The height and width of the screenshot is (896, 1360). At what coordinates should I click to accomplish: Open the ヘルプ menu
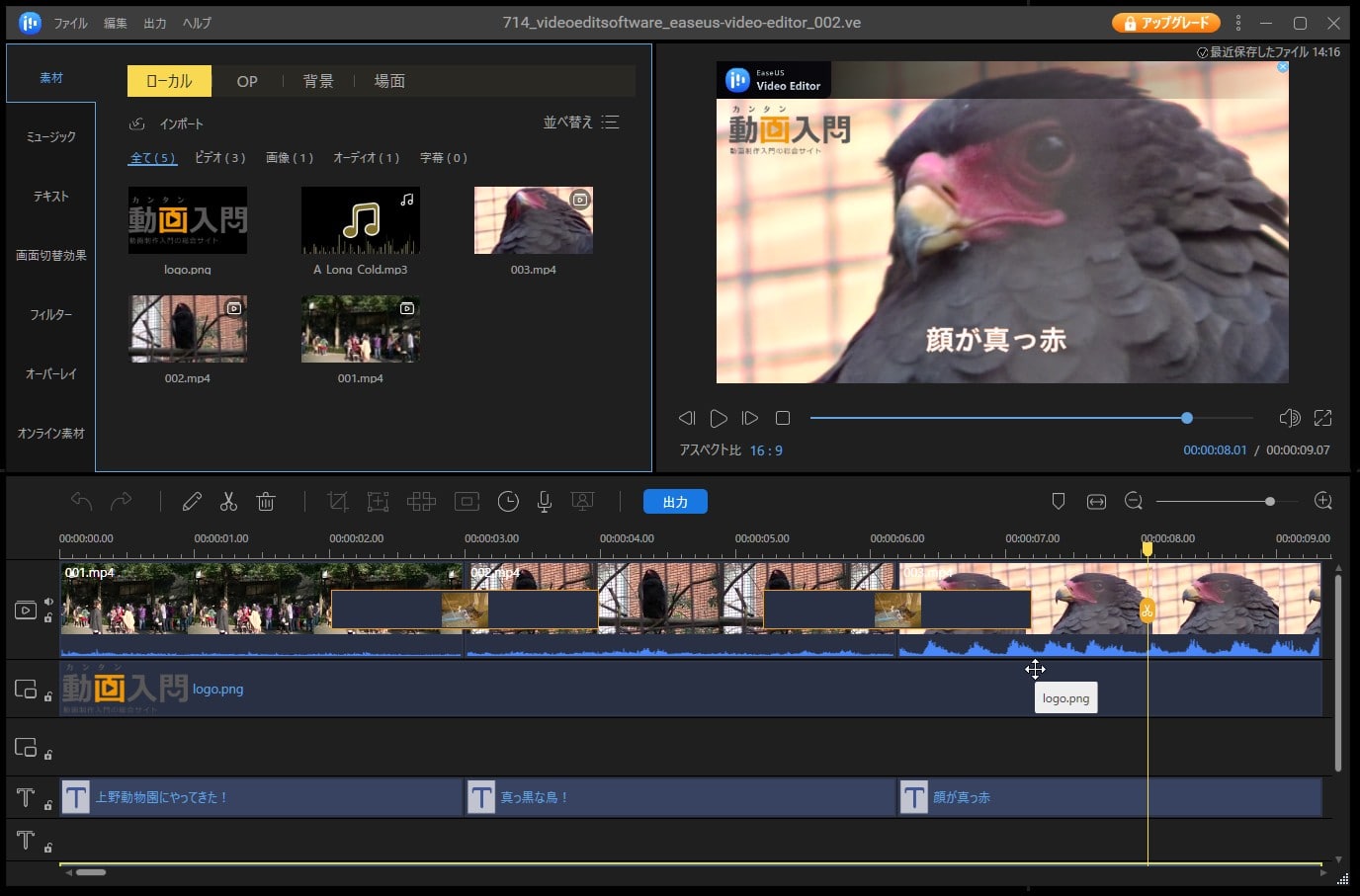click(x=197, y=23)
